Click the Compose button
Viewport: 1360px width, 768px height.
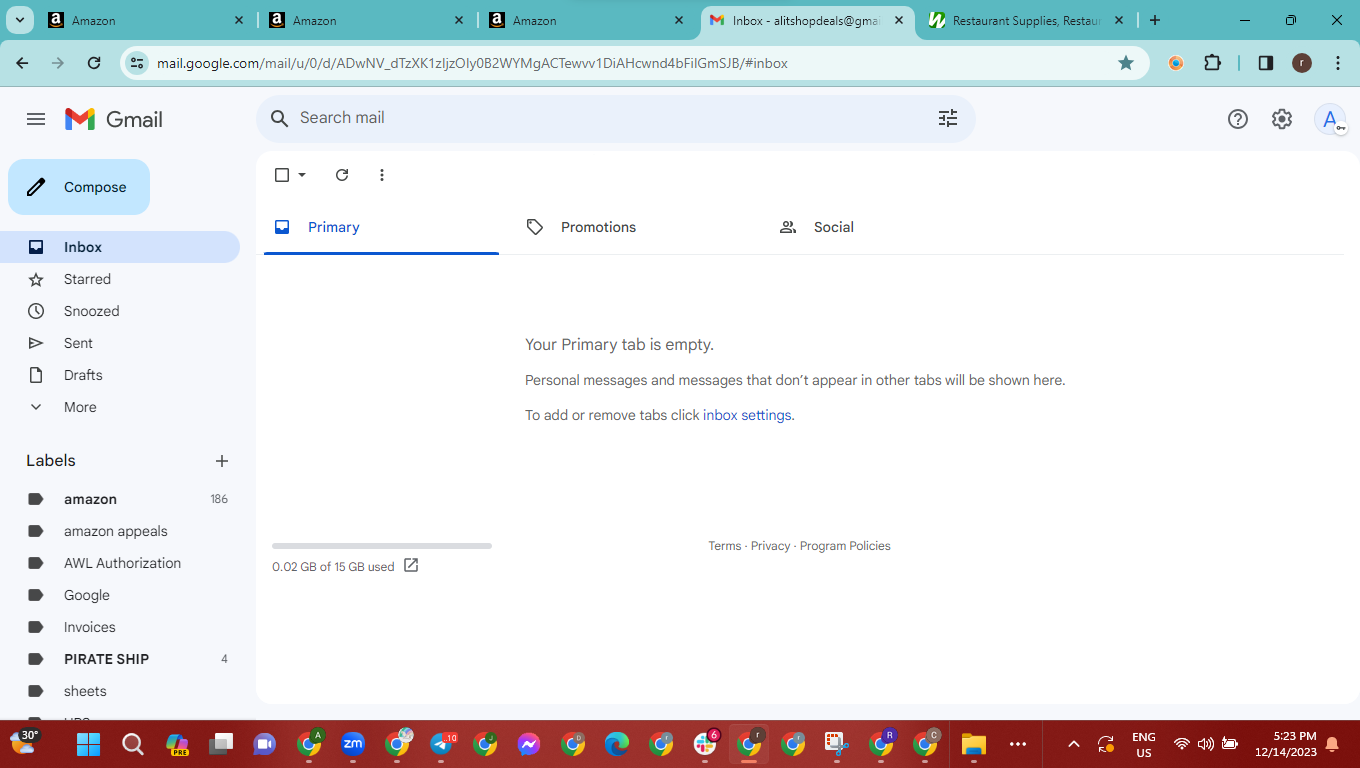[x=79, y=187]
